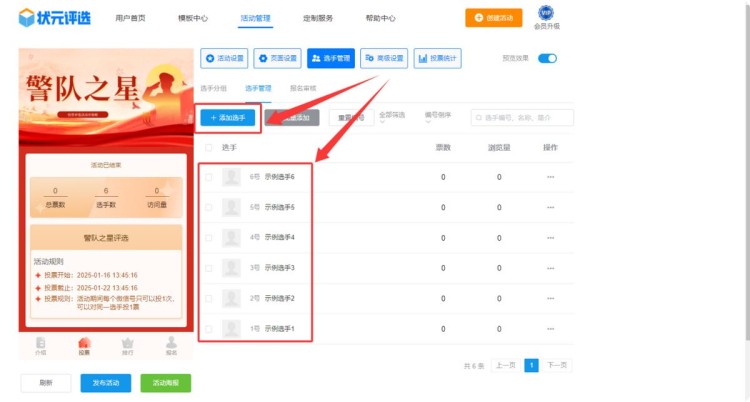Screen dimensions: 750x402
Task: Open the 介绍 icon in preview bar
Action: [x=41, y=345]
